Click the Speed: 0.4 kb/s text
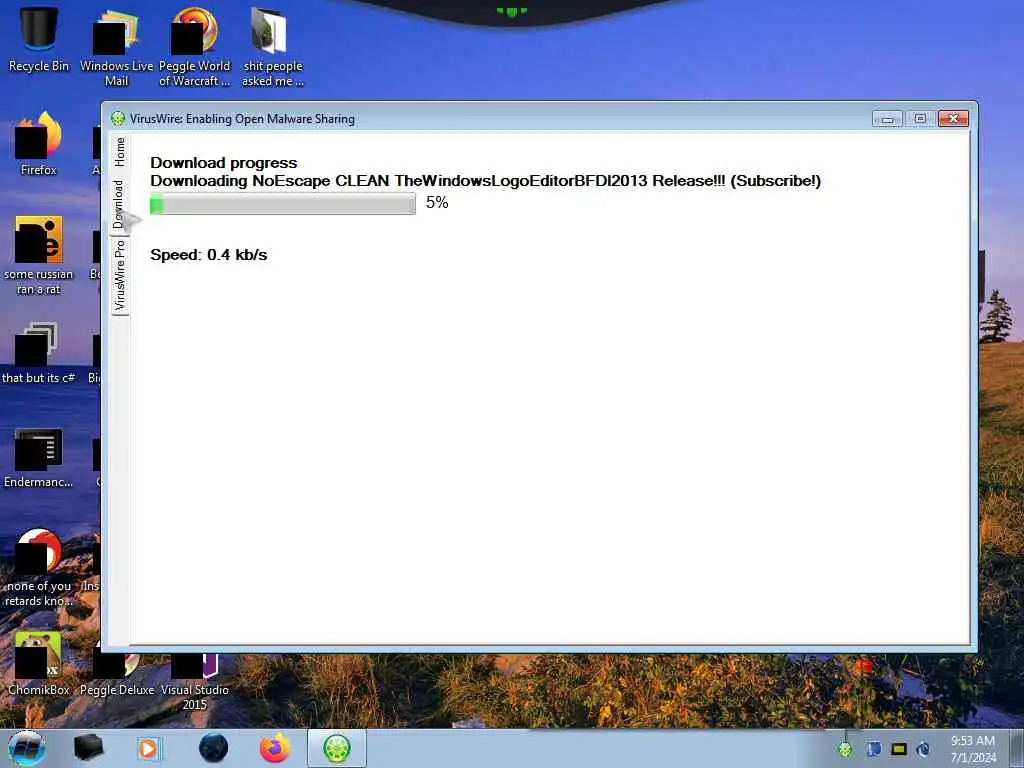The height and width of the screenshot is (768, 1024). point(208,255)
